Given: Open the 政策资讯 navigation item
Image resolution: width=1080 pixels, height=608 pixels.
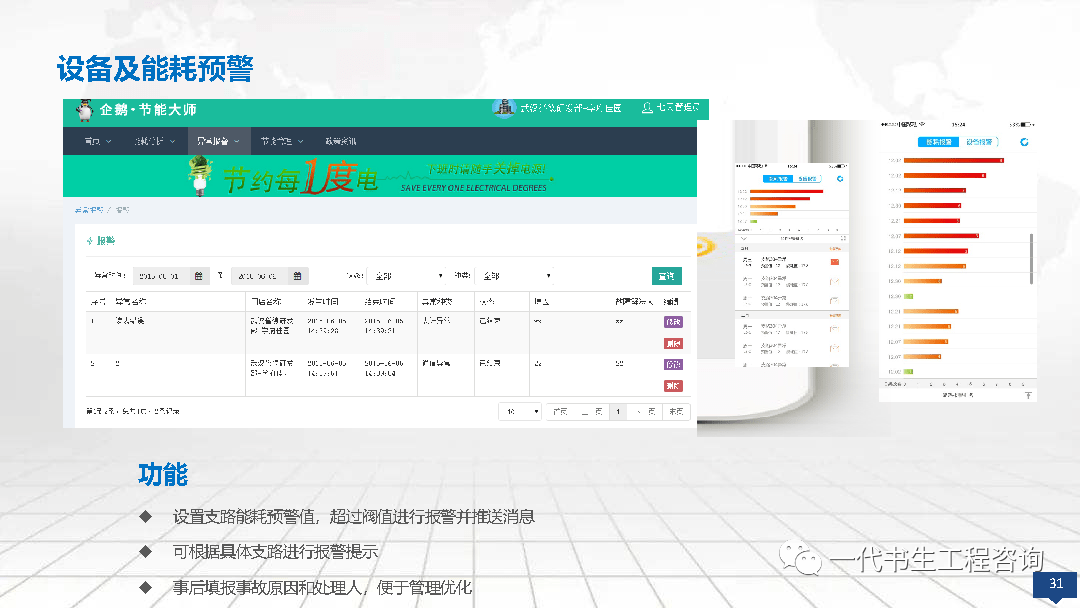Looking at the screenshot, I should (340, 141).
